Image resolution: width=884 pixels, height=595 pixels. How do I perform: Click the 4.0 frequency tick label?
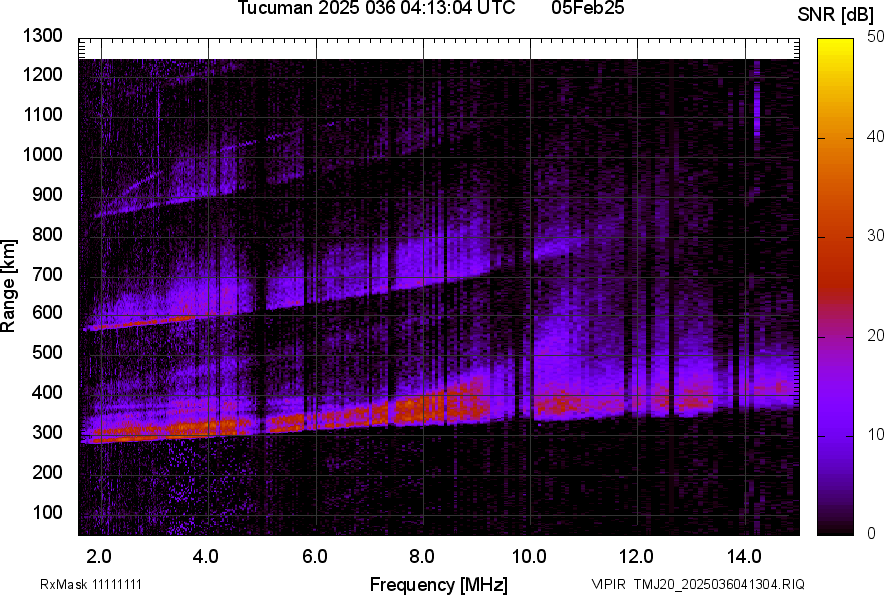[206, 557]
